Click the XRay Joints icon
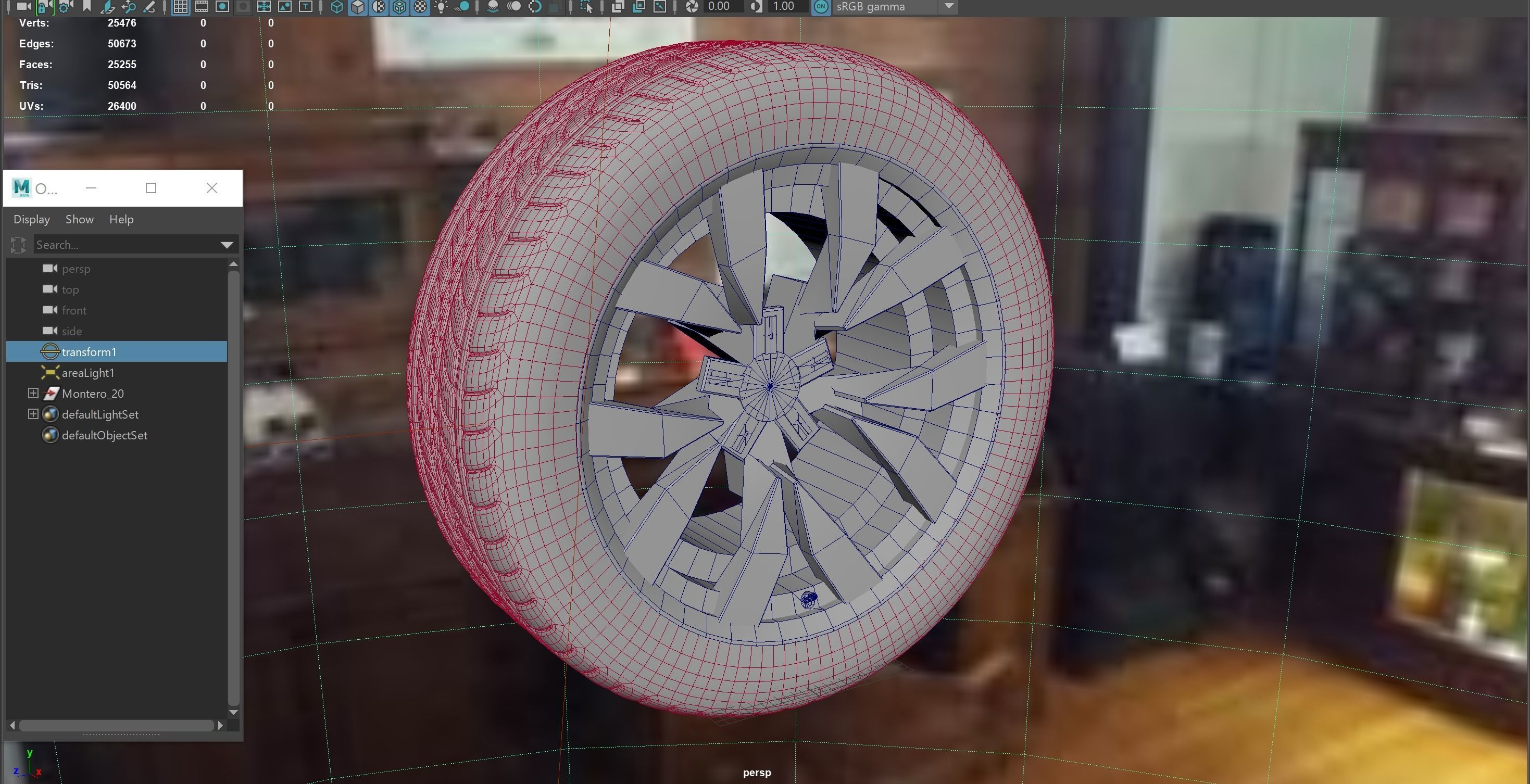The image size is (1530, 784). click(660, 7)
